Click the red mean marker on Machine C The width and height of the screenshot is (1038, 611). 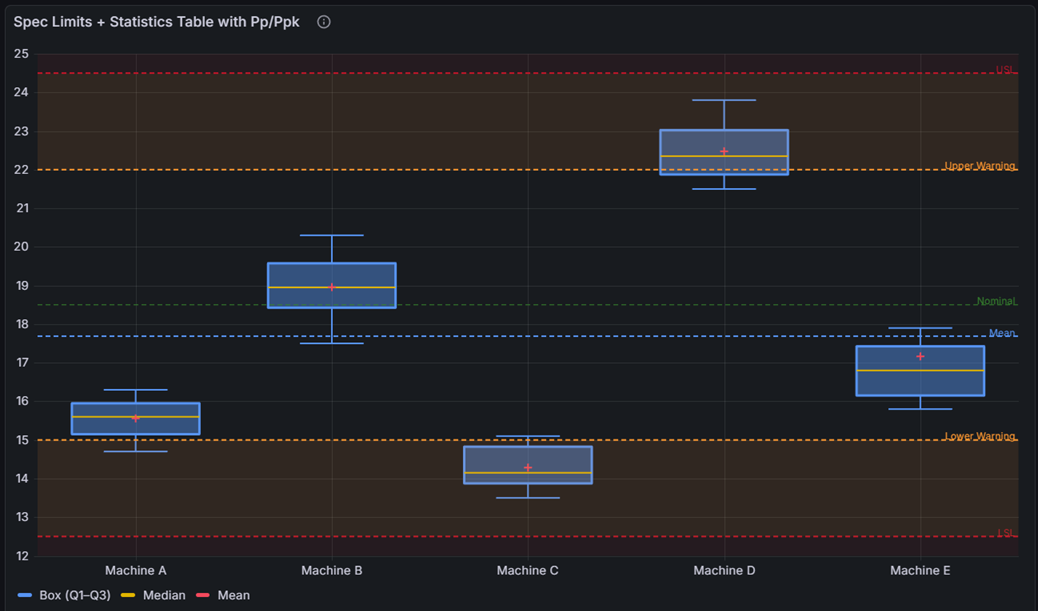(x=528, y=467)
